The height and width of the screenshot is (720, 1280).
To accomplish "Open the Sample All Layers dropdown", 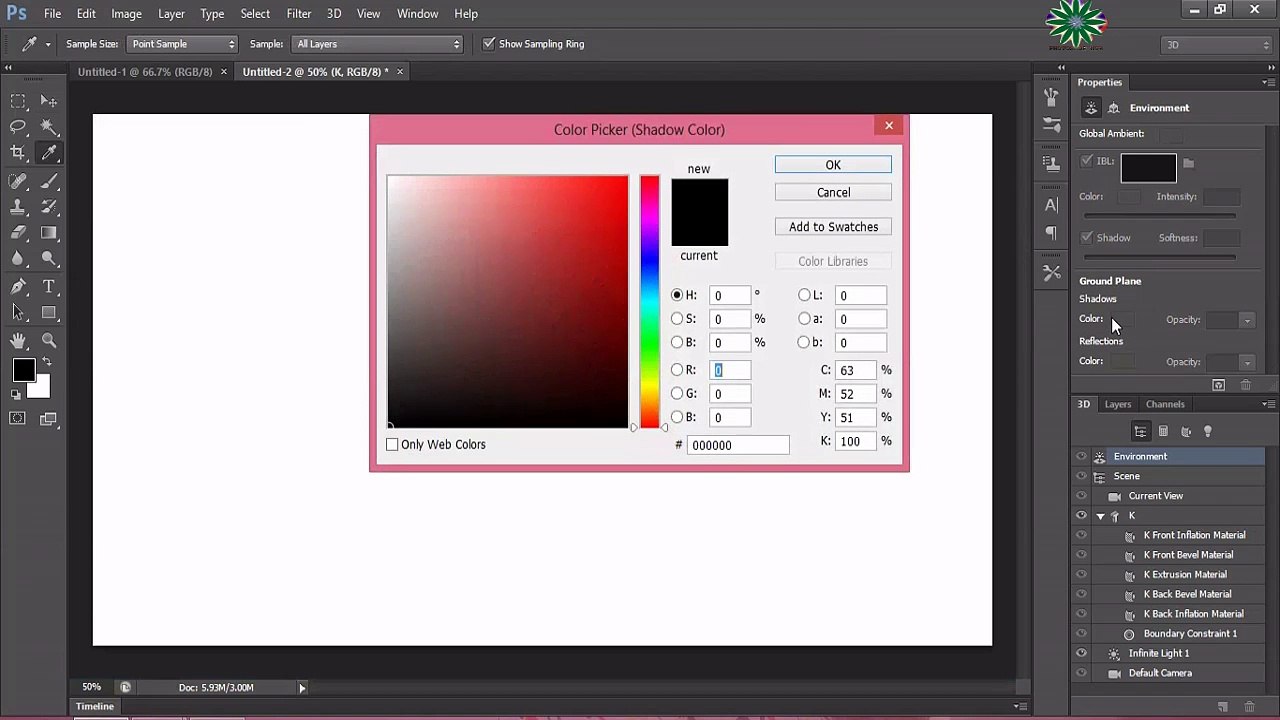I will pos(378,44).
